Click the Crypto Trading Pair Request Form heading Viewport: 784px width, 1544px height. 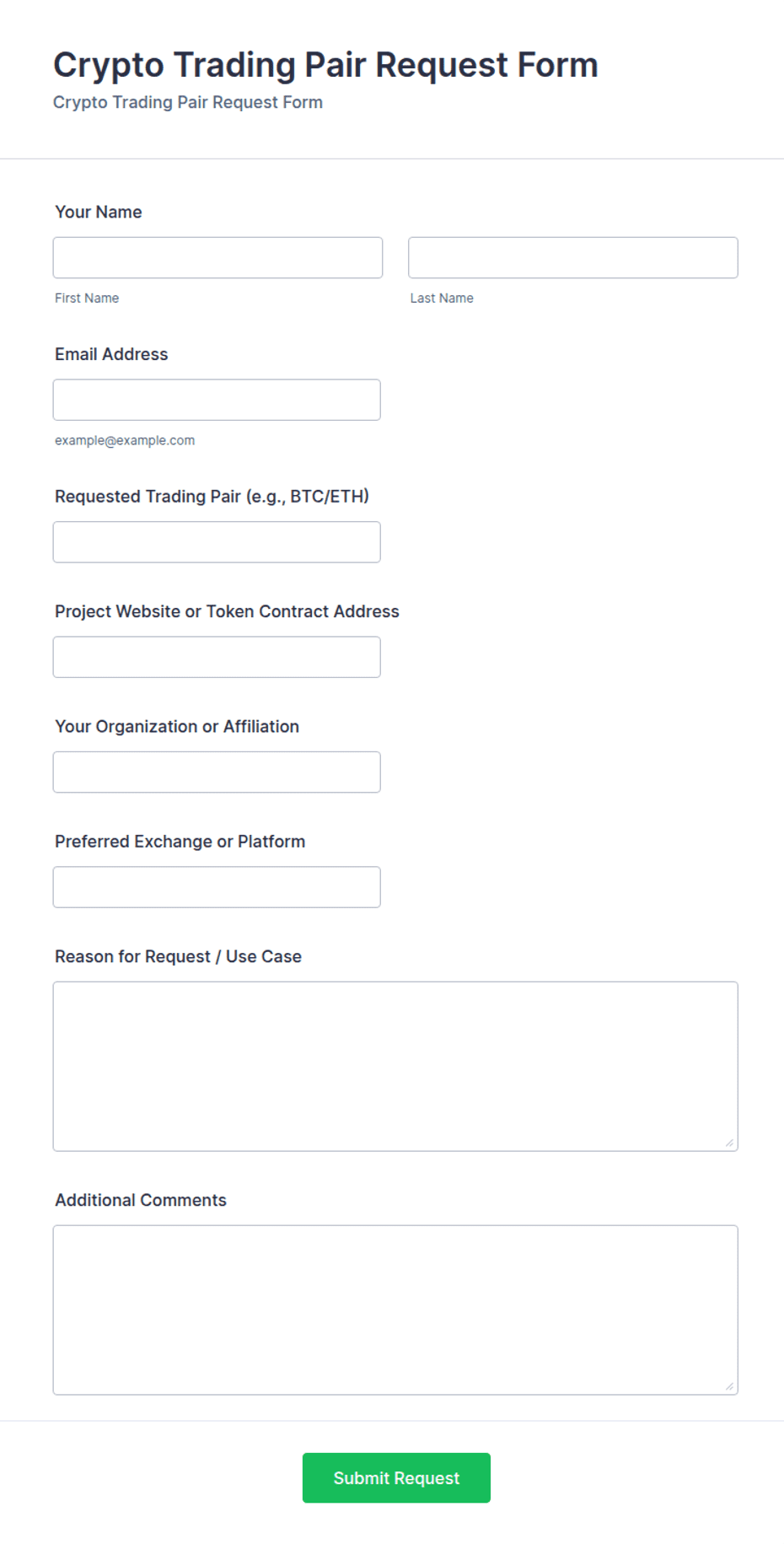pyautogui.click(x=325, y=65)
